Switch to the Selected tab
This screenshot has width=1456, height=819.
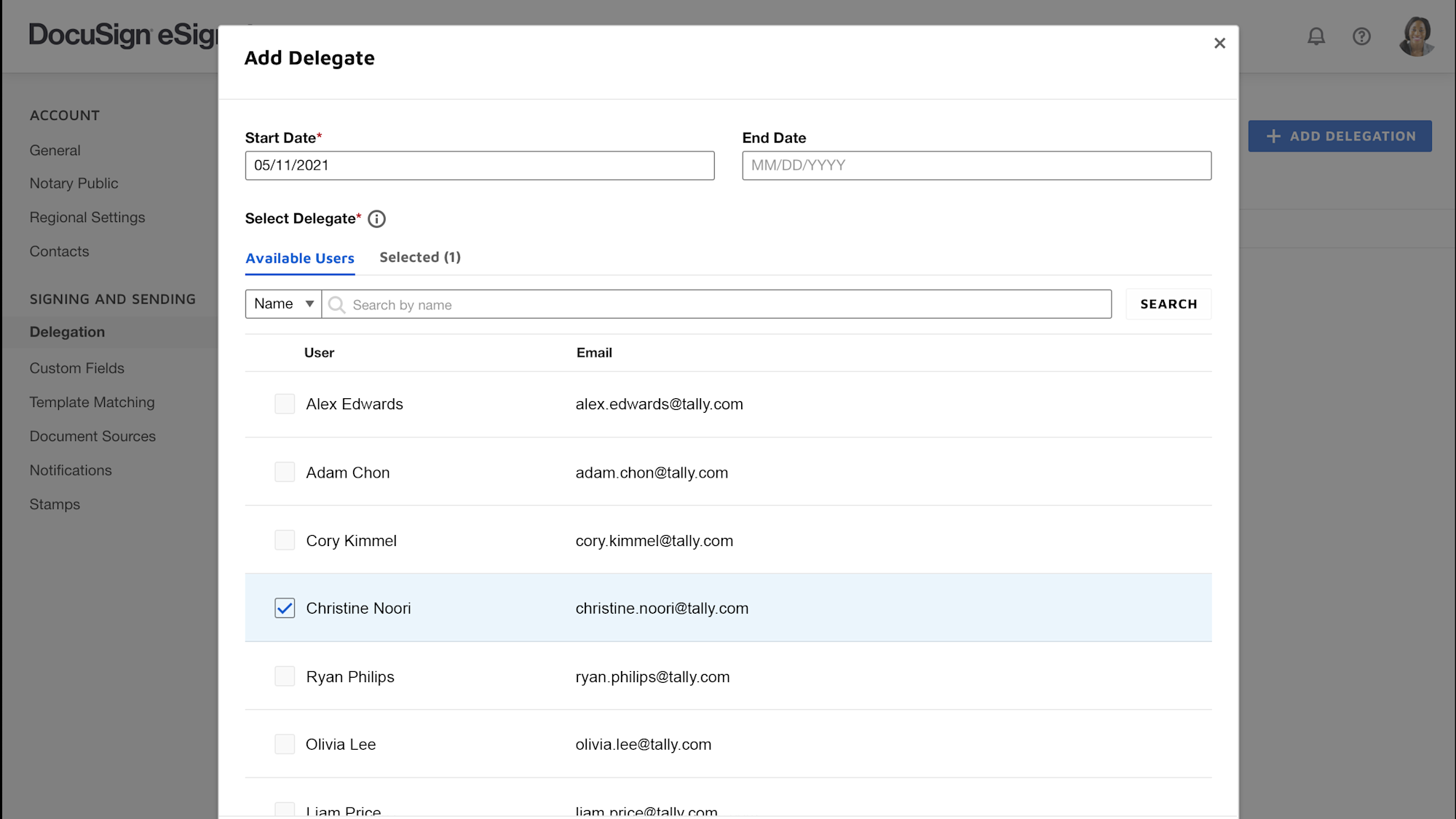(420, 257)
